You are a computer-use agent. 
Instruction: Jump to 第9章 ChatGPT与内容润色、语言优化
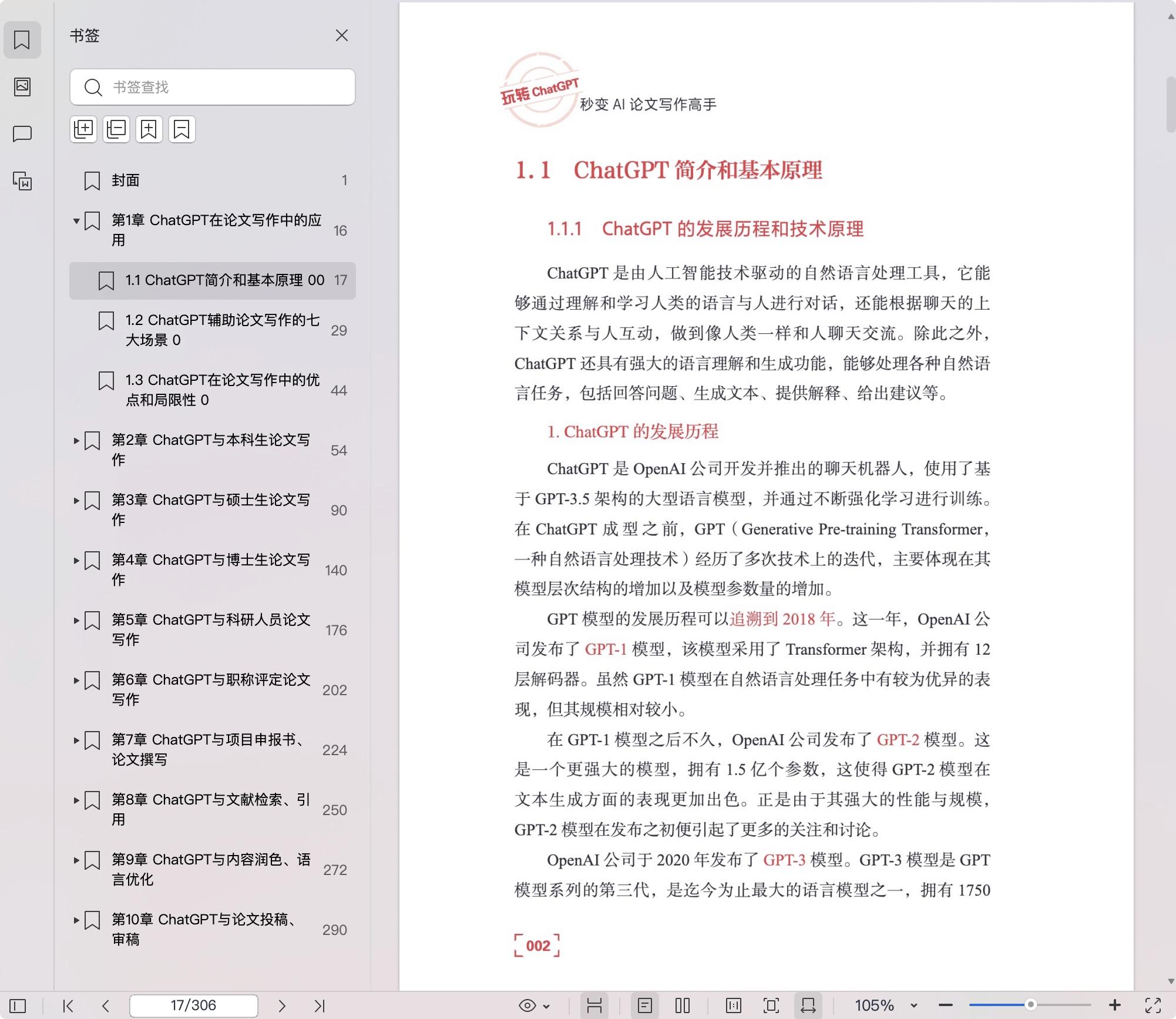click(x=213, y=869)
